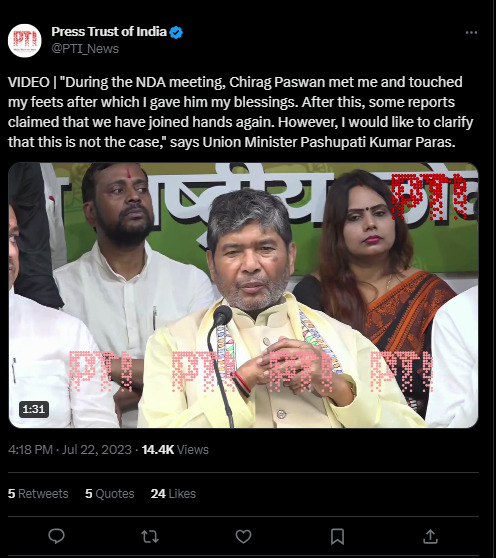Click the blue verified badge
This screenshot has width=496, height=558.
[176, 32]
